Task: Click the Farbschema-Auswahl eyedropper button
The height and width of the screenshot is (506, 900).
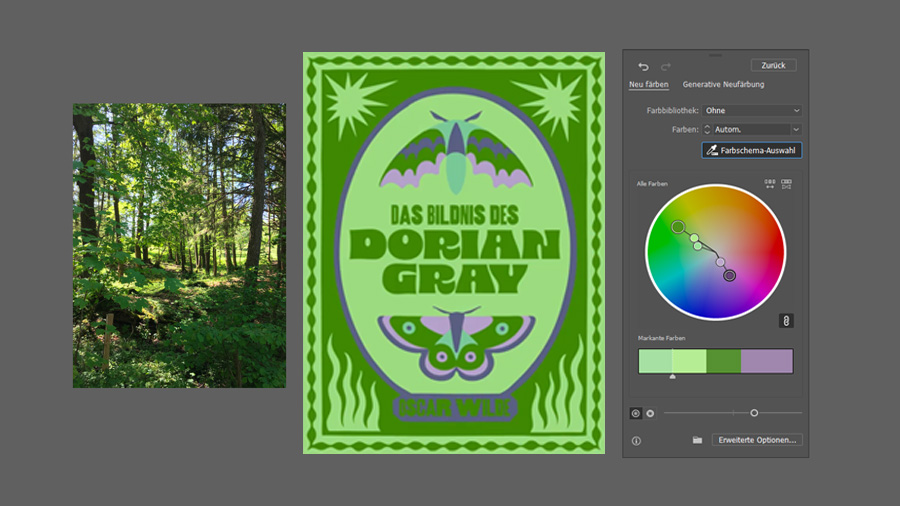Action: [x=751, y=150]
